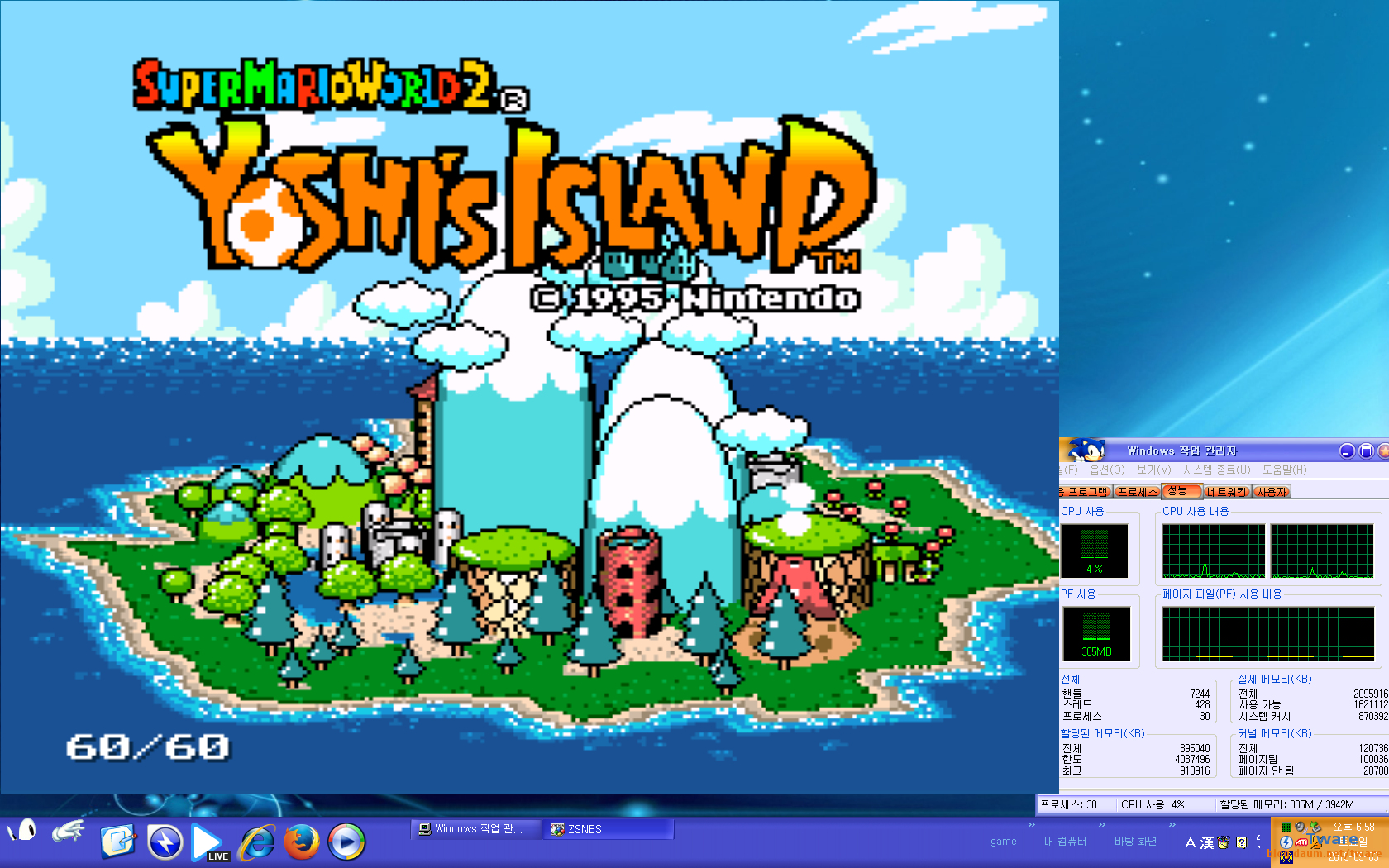Click status bar 할당된 메모리: 385M / 3942M
The height and width of the screenshot is (868, 1389).
tap(1287, 804)
